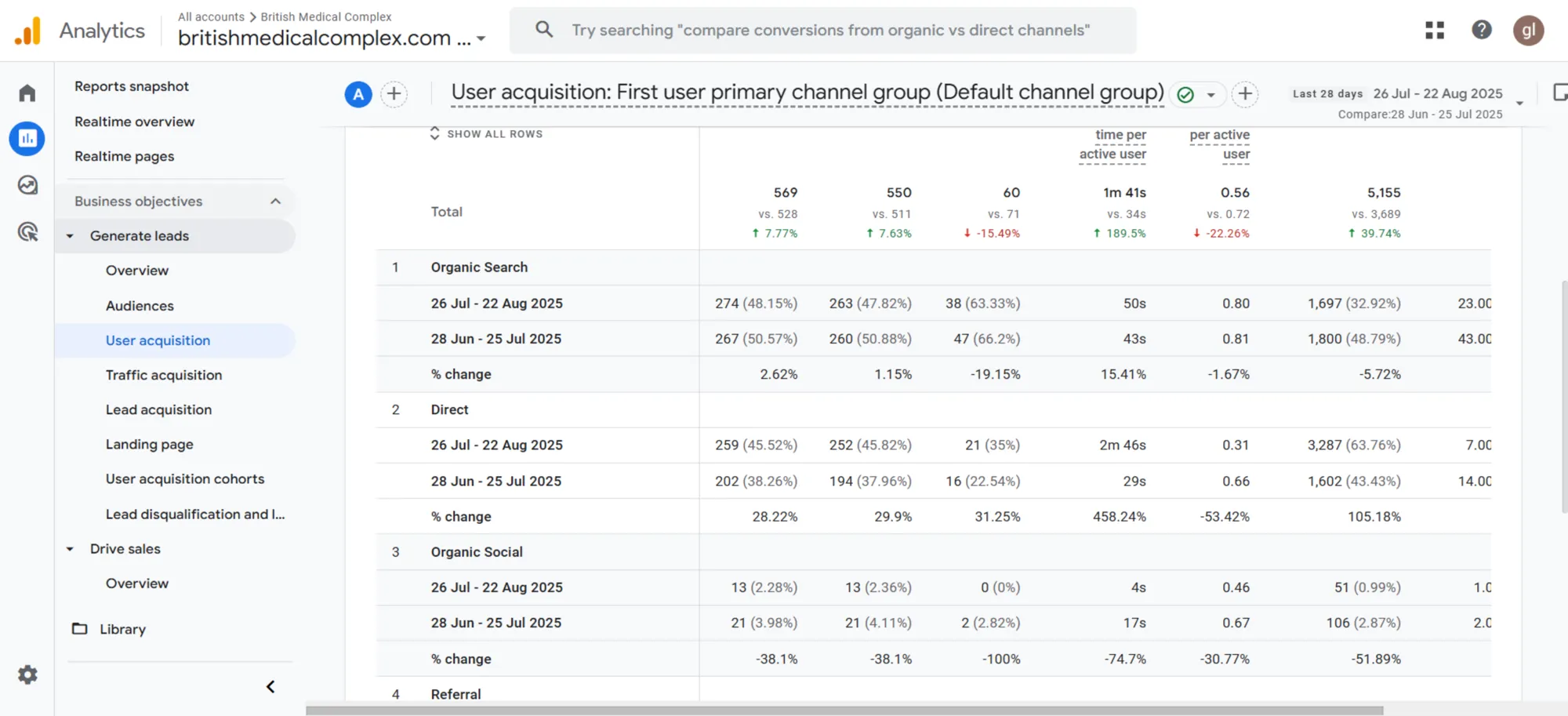The width and height of the screenshot is (1568, 716).
Task: Collapse the navigation panel with arrow
Action: (x=270, y=687)
